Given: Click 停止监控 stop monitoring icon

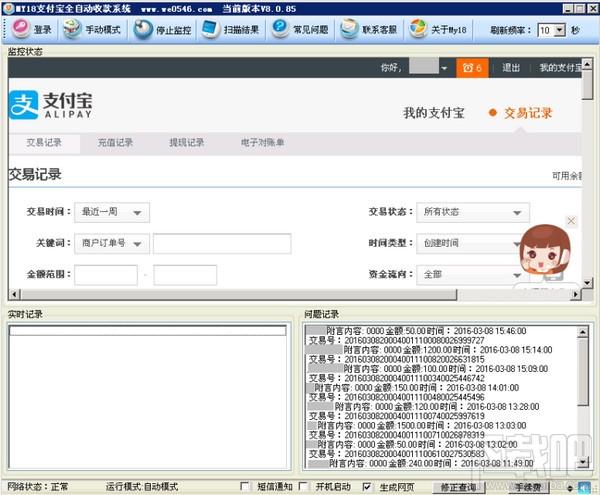Looking at the screenshot, I should coord(143,29).
